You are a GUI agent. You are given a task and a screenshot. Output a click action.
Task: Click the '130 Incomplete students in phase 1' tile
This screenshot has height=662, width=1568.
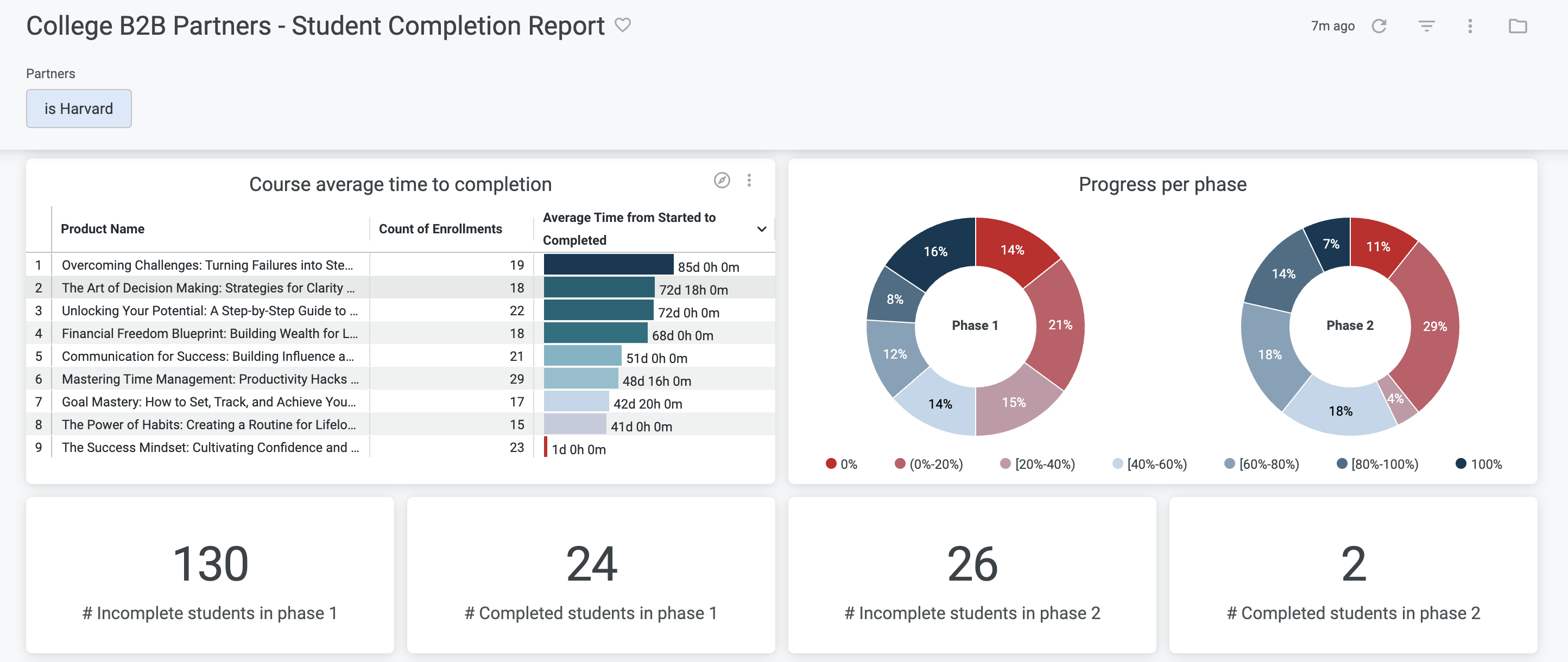[x=211, y=575]
